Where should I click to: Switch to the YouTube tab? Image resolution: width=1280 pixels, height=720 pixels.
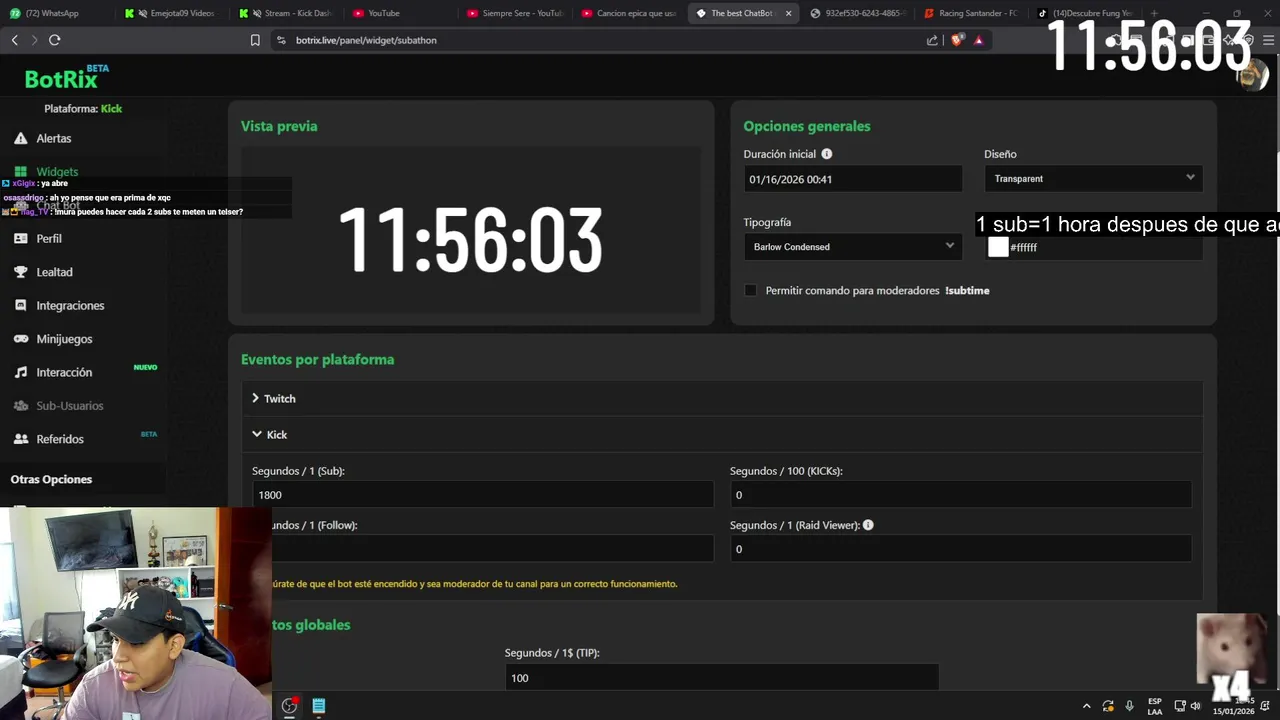pos(402,13)
